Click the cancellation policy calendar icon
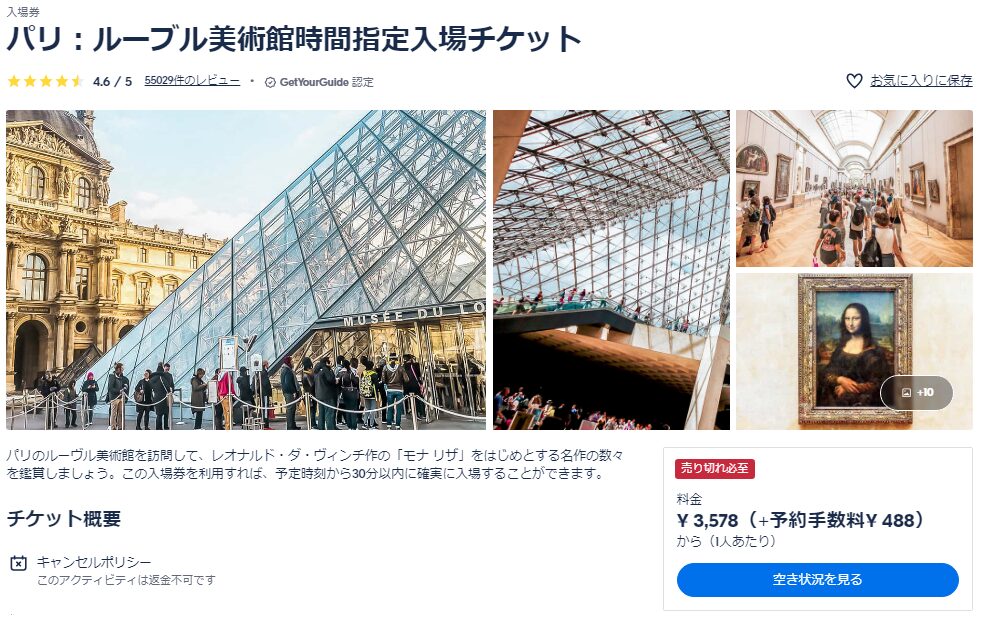 [19, 563]
